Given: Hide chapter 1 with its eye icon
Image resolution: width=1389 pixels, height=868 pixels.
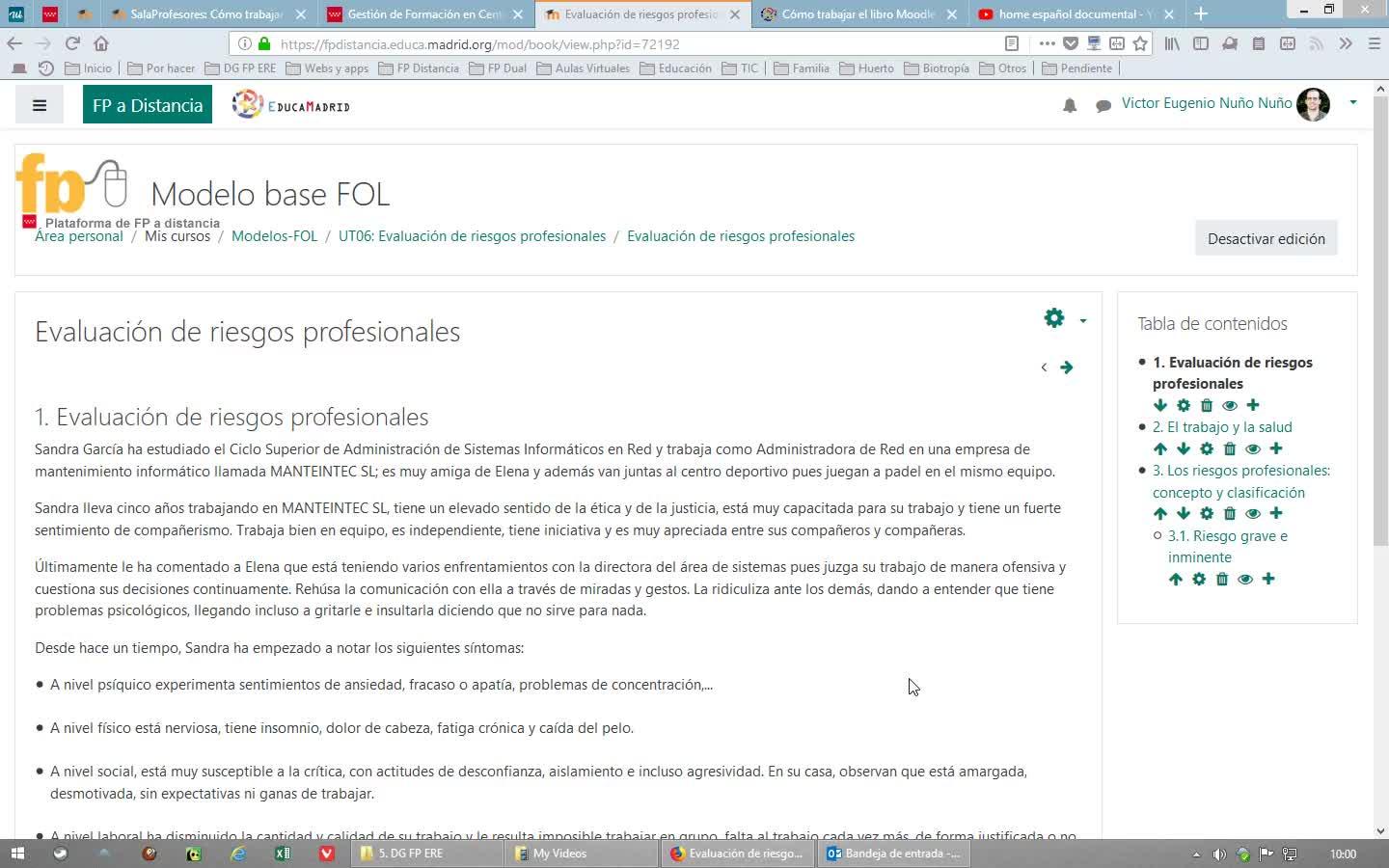Looking at the screenshot, I should coord(1230,405).
